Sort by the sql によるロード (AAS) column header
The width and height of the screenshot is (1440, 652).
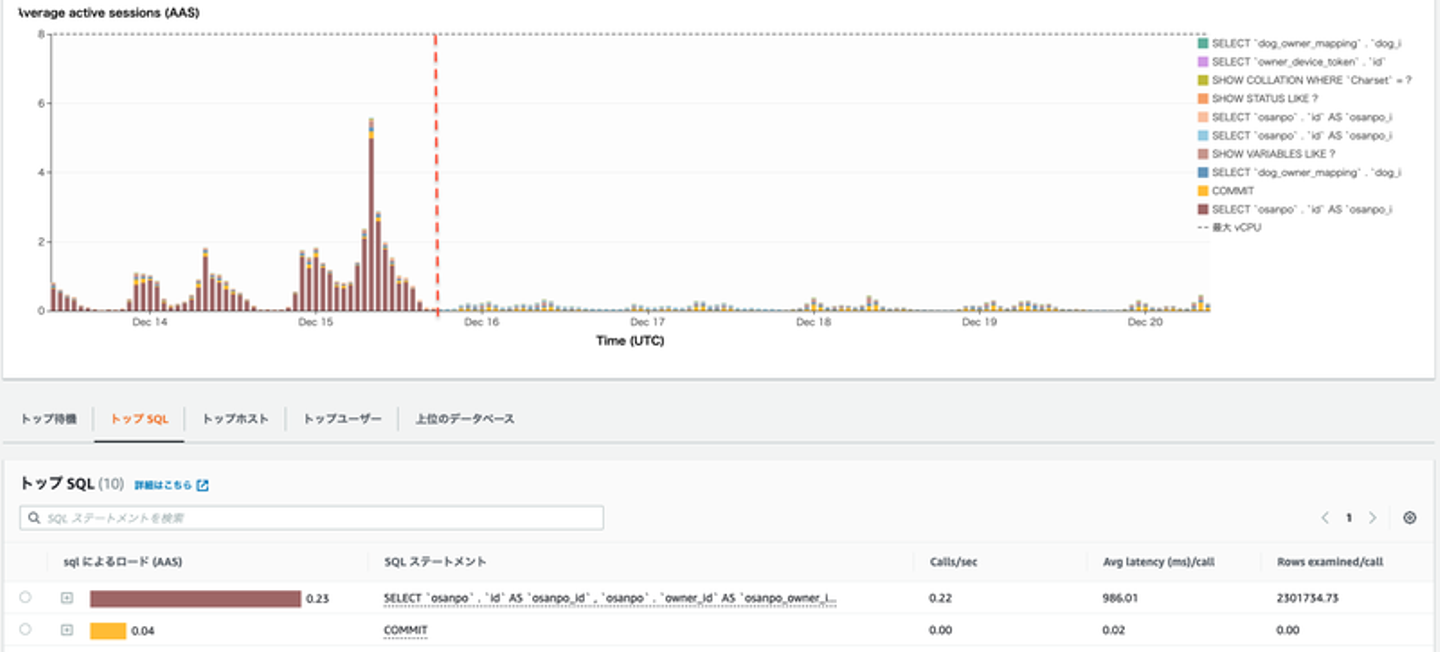pos(122,562)
